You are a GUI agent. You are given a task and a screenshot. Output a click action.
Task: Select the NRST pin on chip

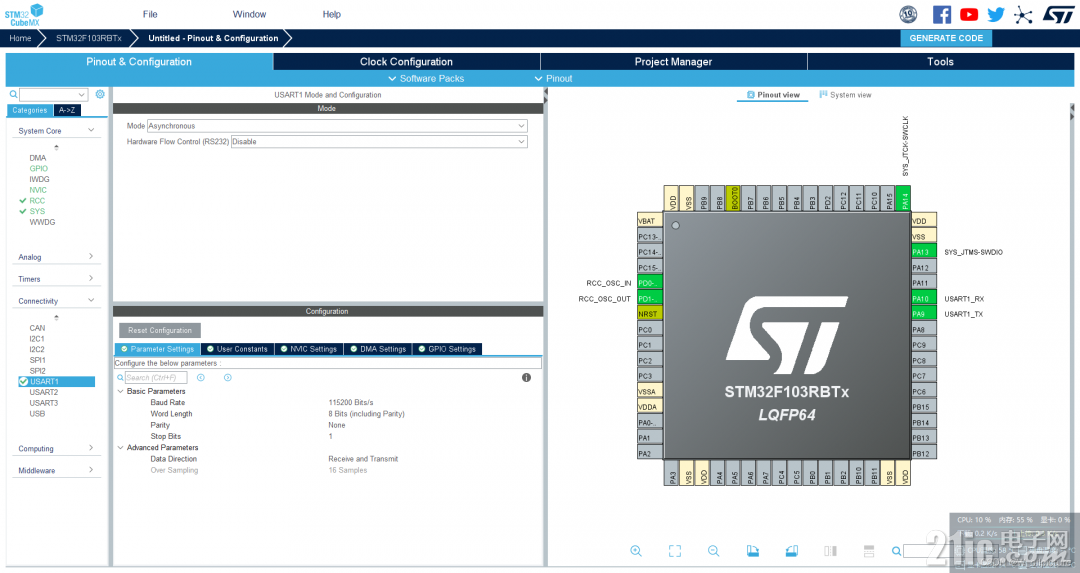650,314
